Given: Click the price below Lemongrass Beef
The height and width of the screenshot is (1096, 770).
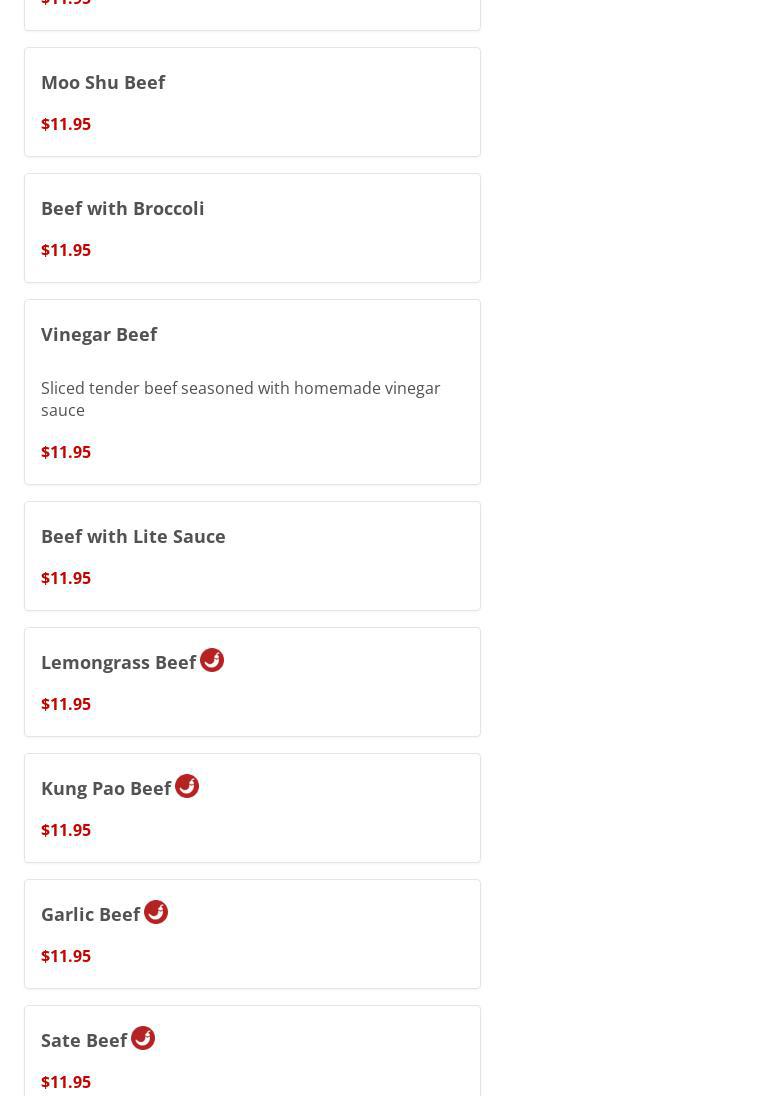Looking at the screenshot, I should tap(66, 704).
